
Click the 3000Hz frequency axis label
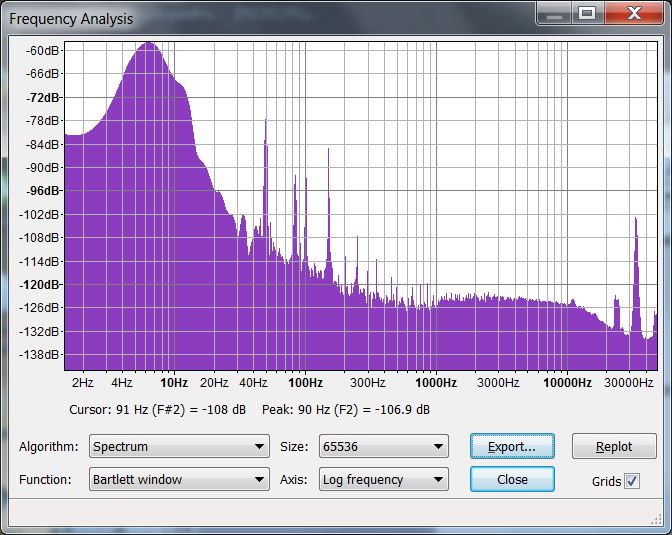click(x=498, y=382)
